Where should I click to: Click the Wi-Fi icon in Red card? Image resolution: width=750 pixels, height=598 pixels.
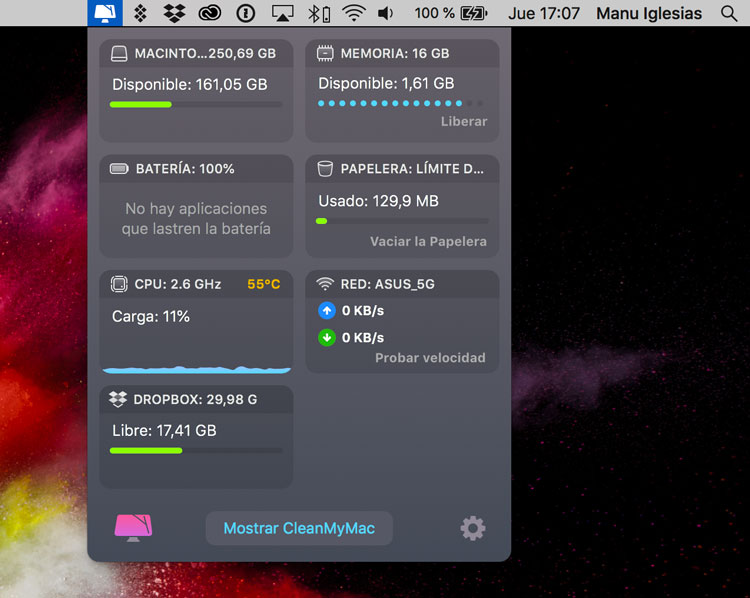[x=325, y=284]
